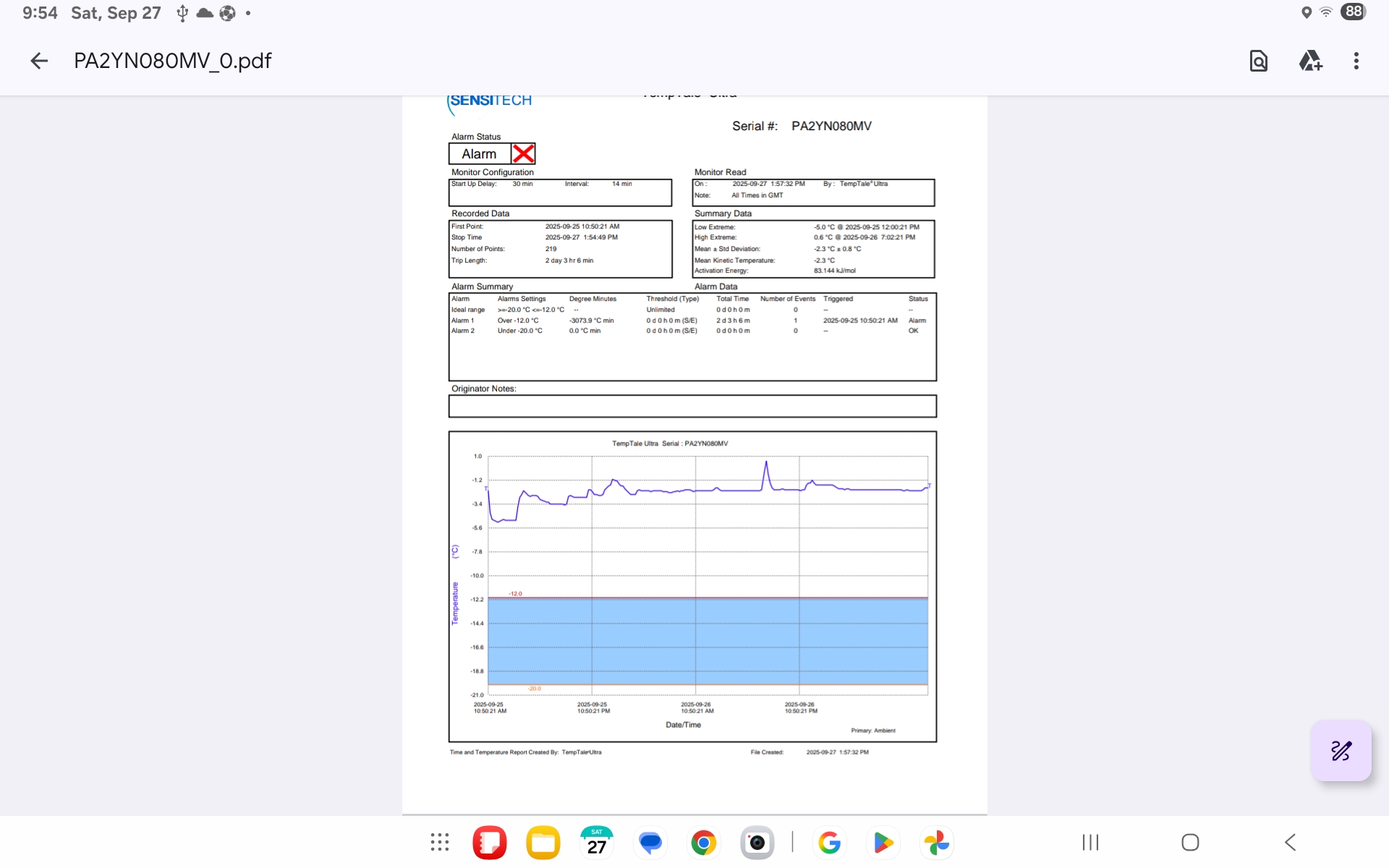Tap the floating edit annotate pencil button

1341,751
